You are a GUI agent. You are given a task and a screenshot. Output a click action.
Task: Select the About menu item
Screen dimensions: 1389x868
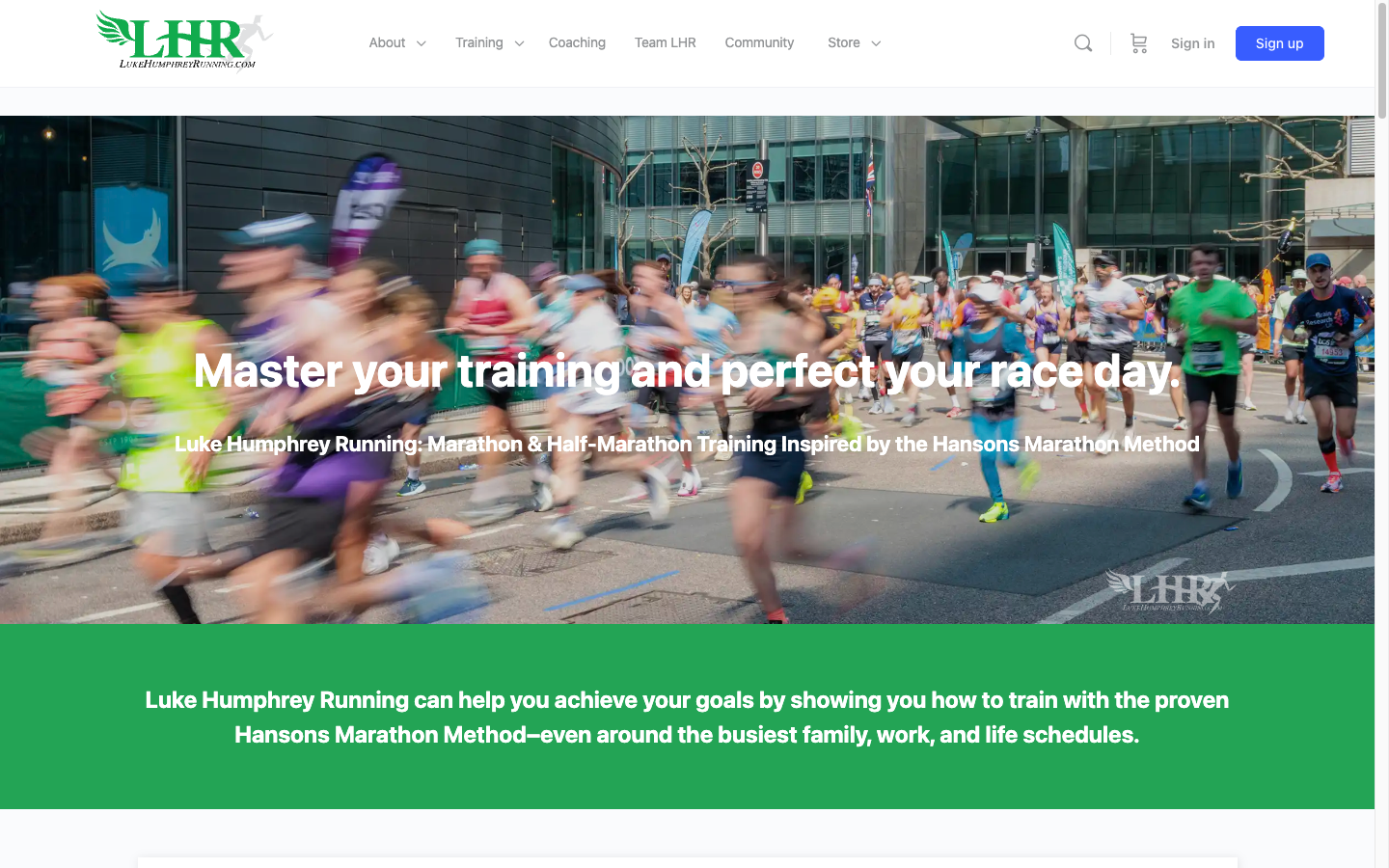[389, 42]
